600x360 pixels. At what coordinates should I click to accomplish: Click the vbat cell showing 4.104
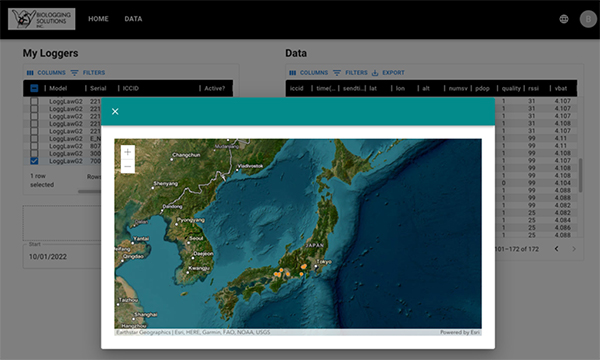click(562, 183)
